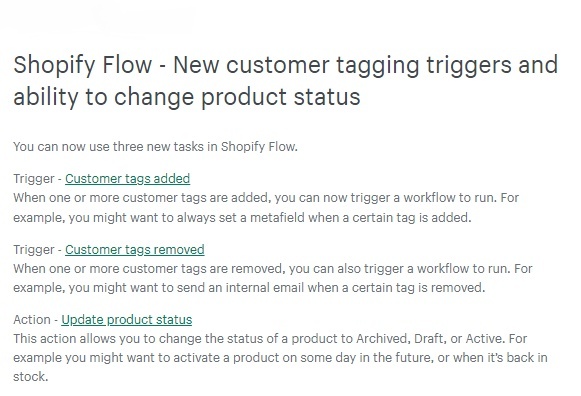Follow the "Update product status" link

pyautogui.click(x=127, y=319)
